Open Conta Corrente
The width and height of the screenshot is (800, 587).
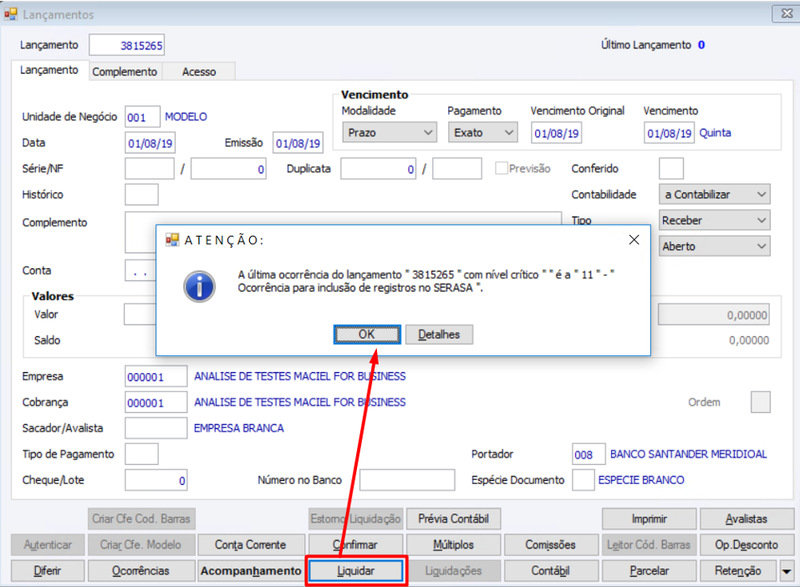point(252,545)
